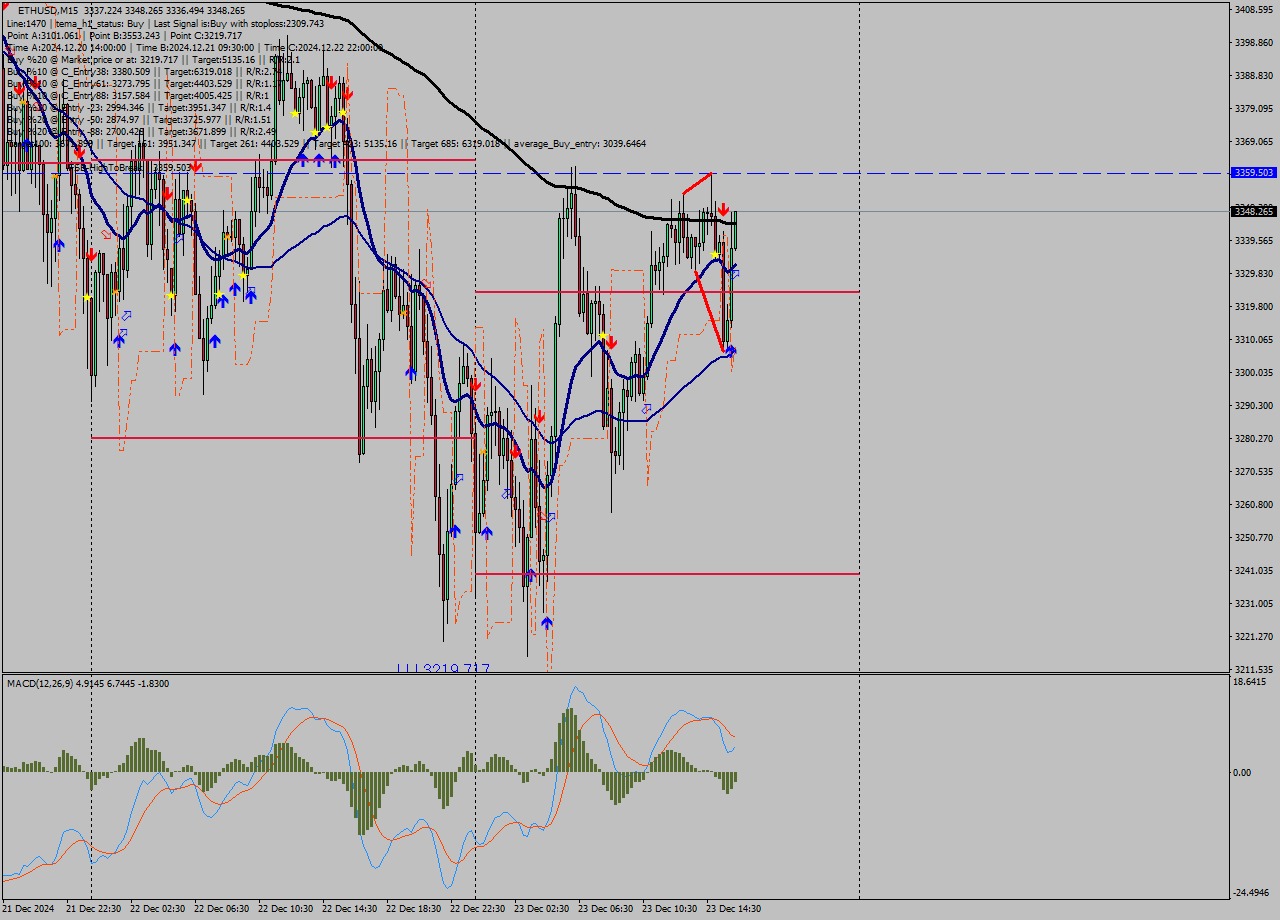Click price axis value 3408.595
Image resolution: width=1280 pixels, height=920 pixels.
tap(1254, 9)
